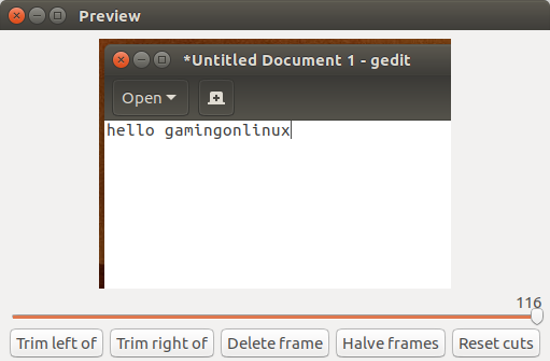Grab the frame slider handle at 116
The width and height of the screenshot is (550, 361).
[536, 316]
